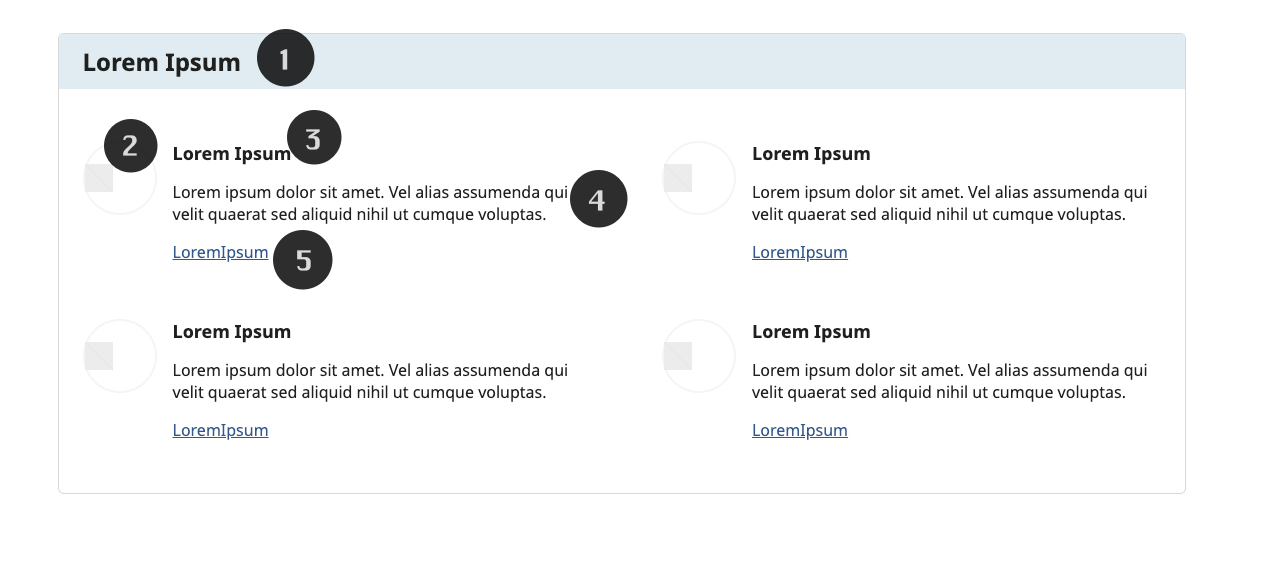Screen dimensions: 1274x583
Task: Click the badge numbered 5 beside the link
Action: click(x=303, y=260)
